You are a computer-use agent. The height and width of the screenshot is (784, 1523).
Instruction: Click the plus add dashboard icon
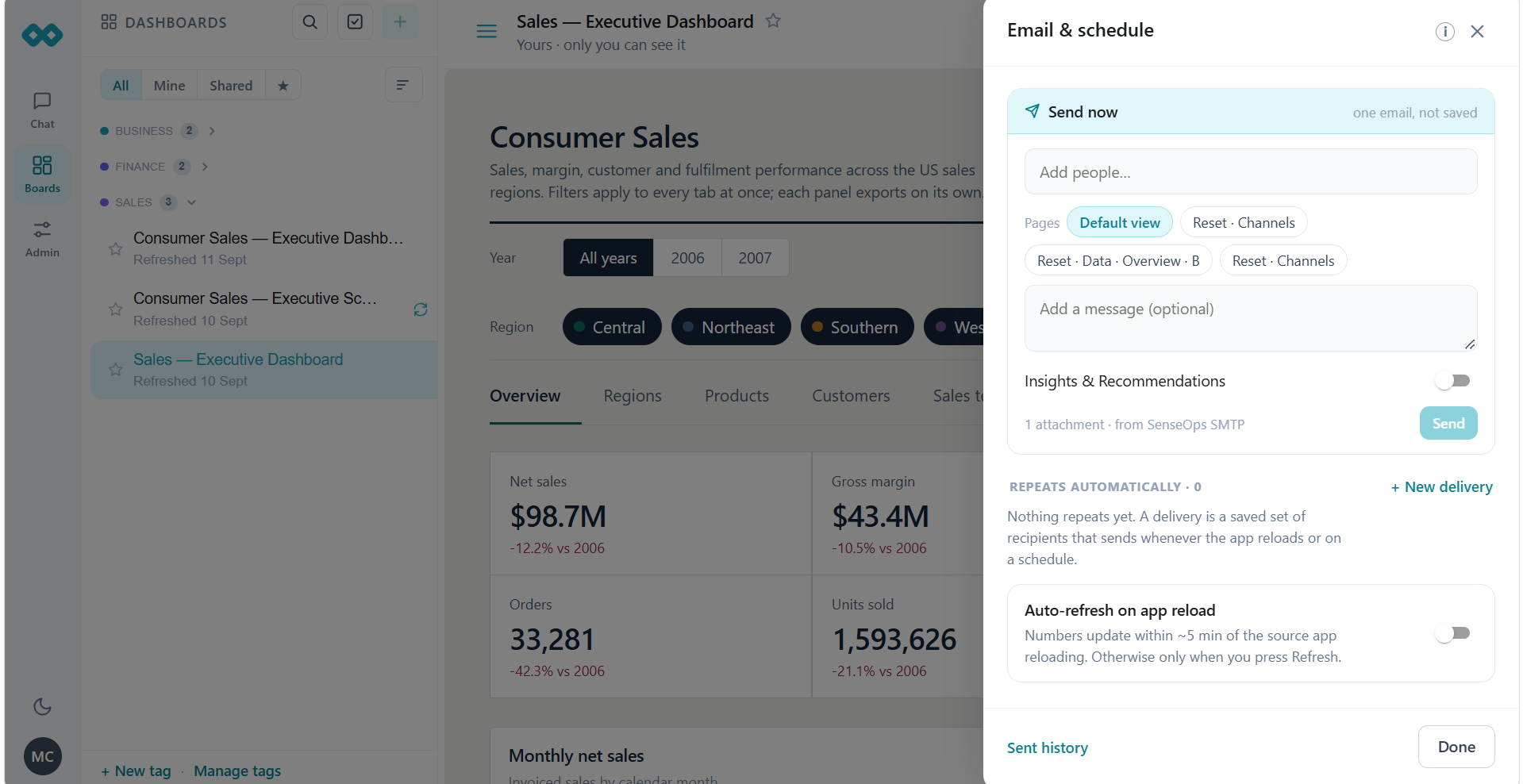point(400,22)
